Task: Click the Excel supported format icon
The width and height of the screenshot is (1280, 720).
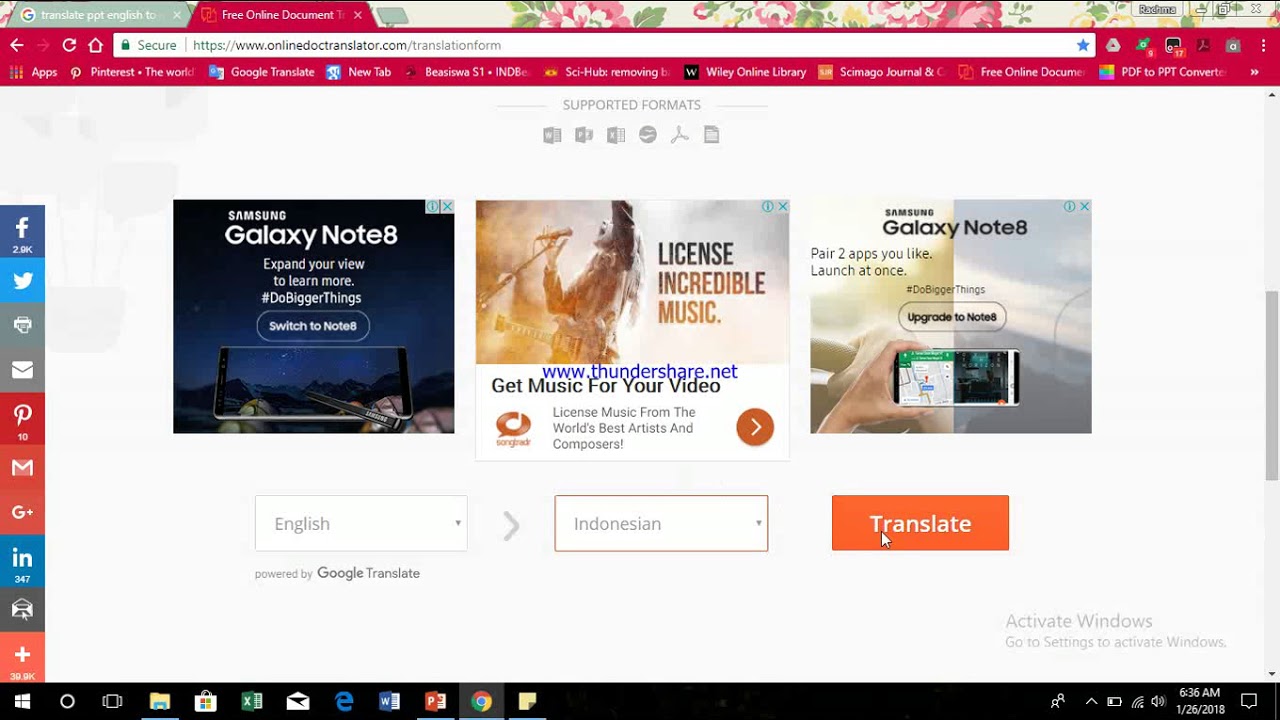Action: (616, 135)
